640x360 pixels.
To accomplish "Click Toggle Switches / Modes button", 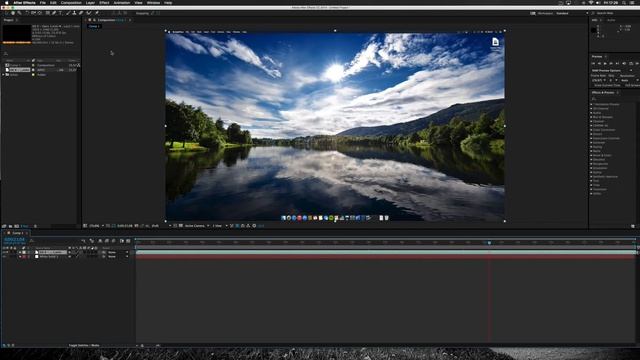I will (x=84, y=345).
